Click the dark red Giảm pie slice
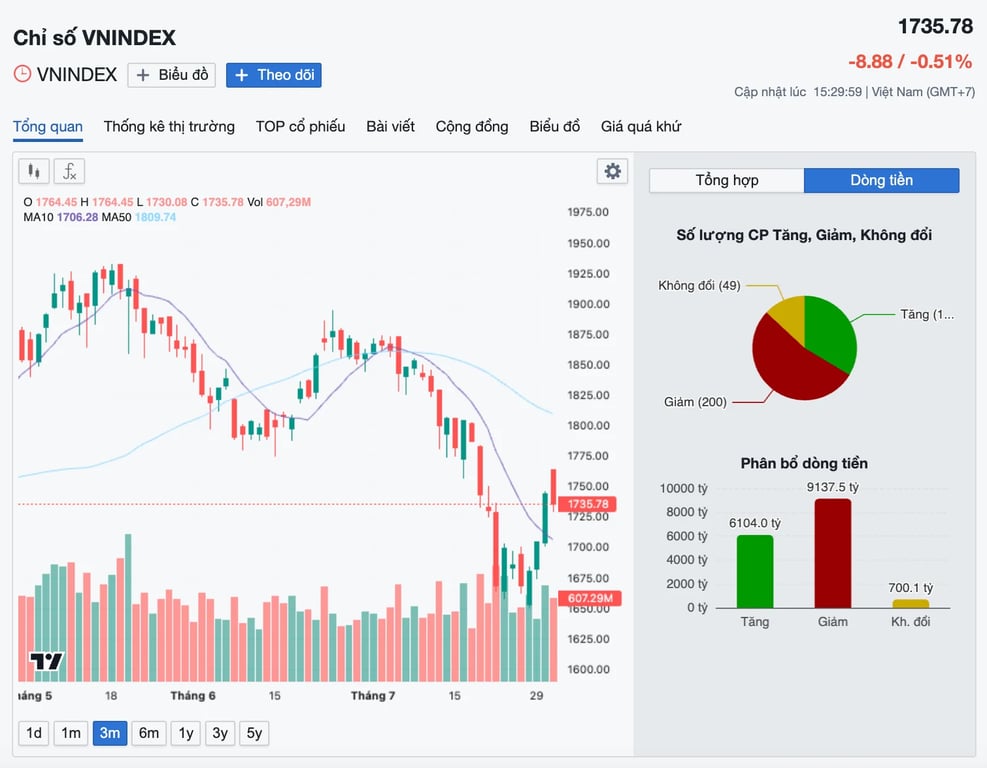The width and height of the screenshot is (987, 768). (x=790, y=368)
